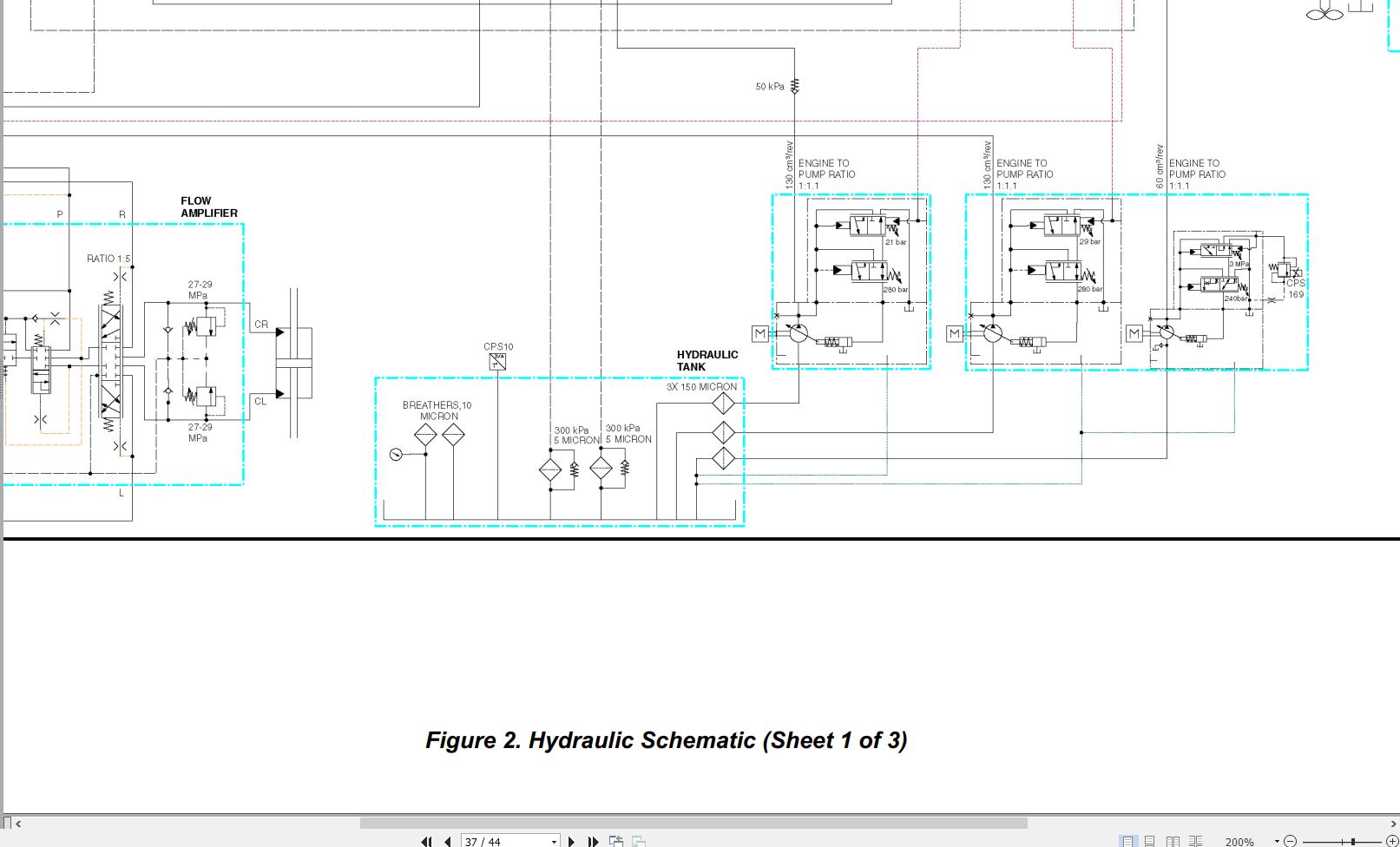1400x847 pixels.
Task: Click the zoom slider handle
Action: click(1353, 841)
